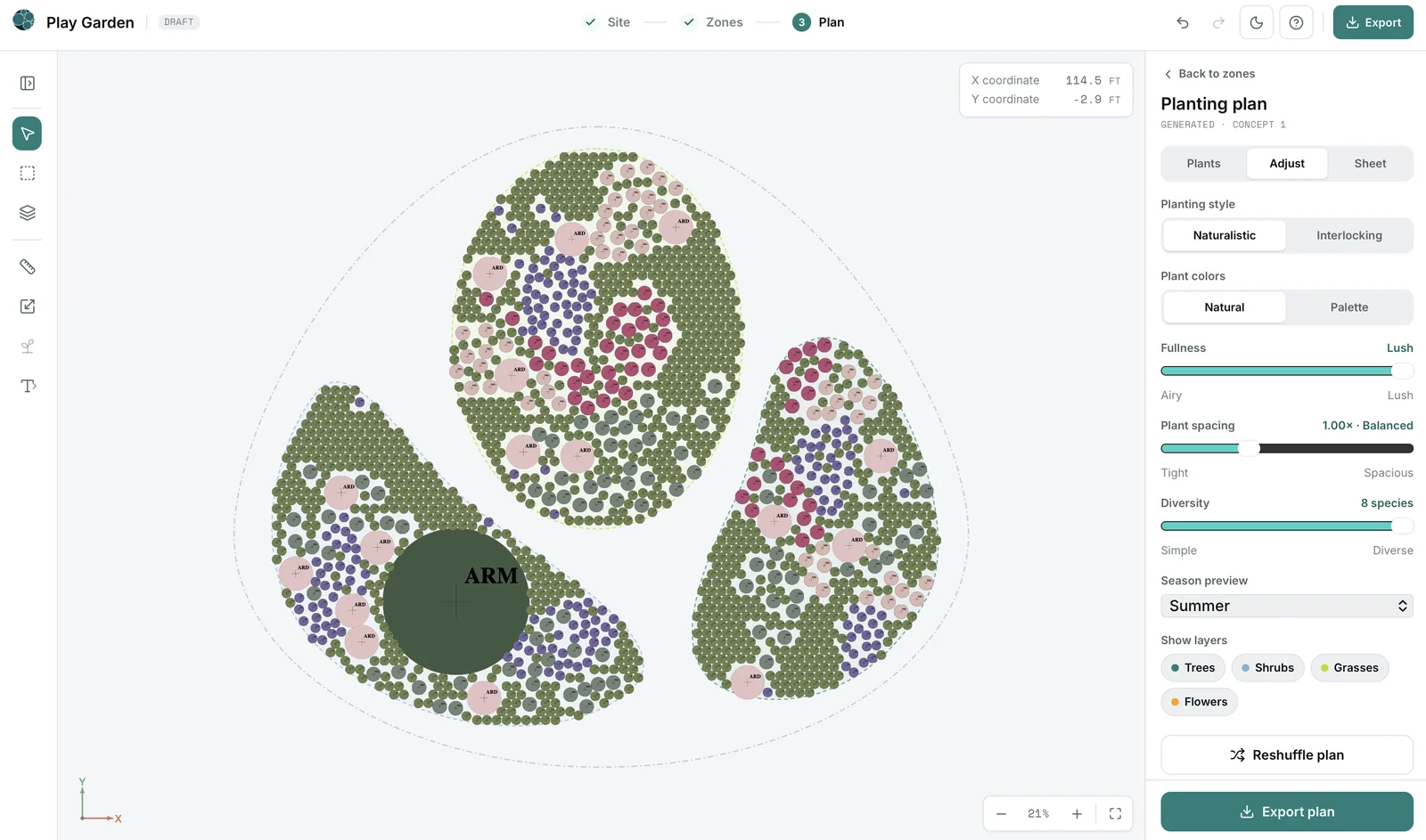This screenshot has width=1426, height=840.
Task: Zoom out with minus icon
Action: [1002, 814]
